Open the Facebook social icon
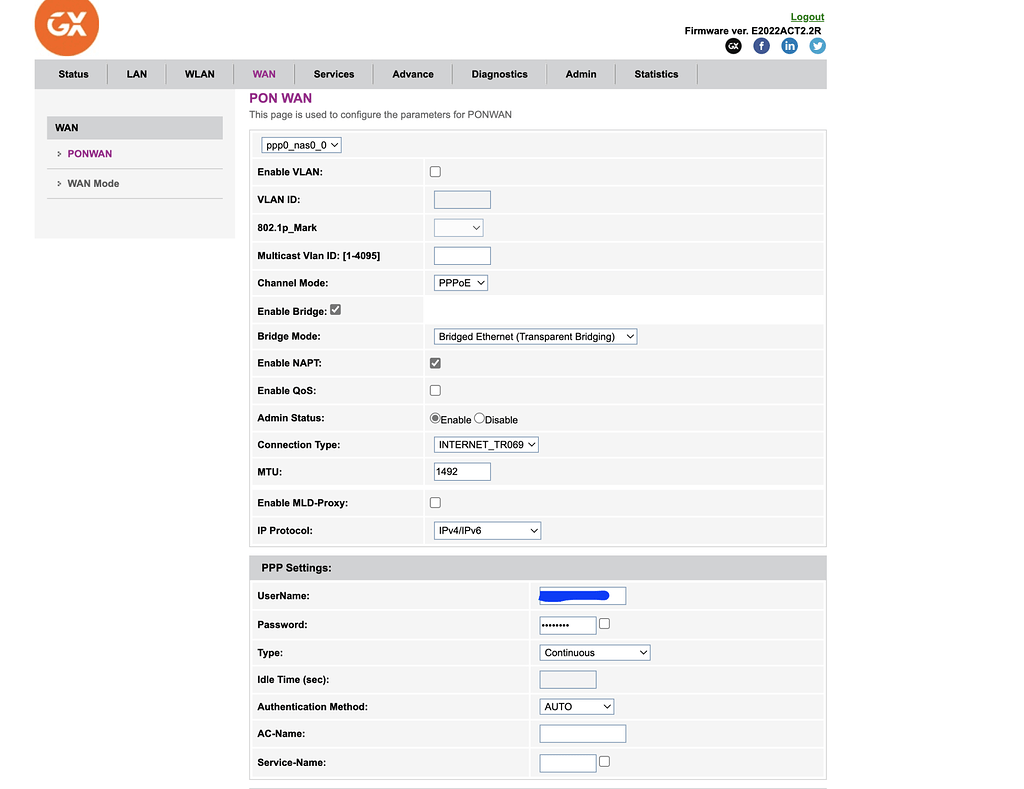Viewport: 1024px width, 789px height. (x=761, y=45)
